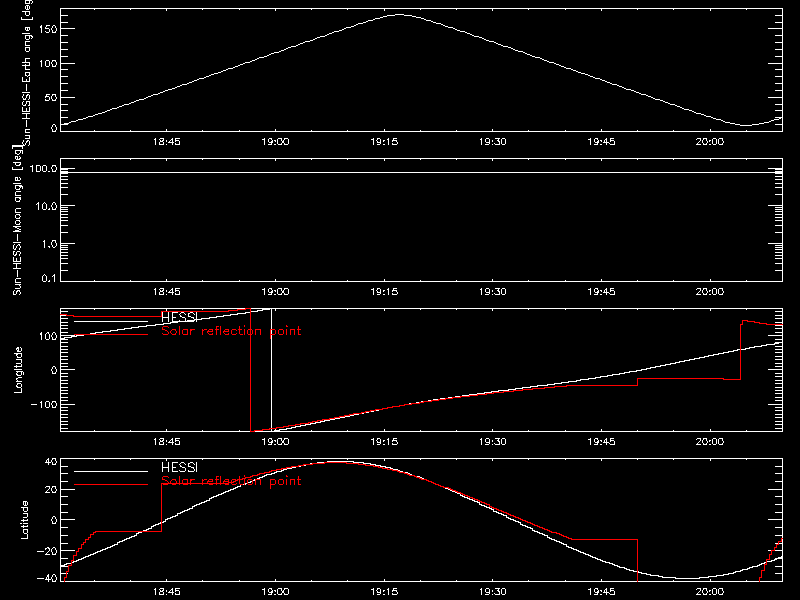
Task: Select tick -100 on the Longitude axis
Action: tap(44, 404)
